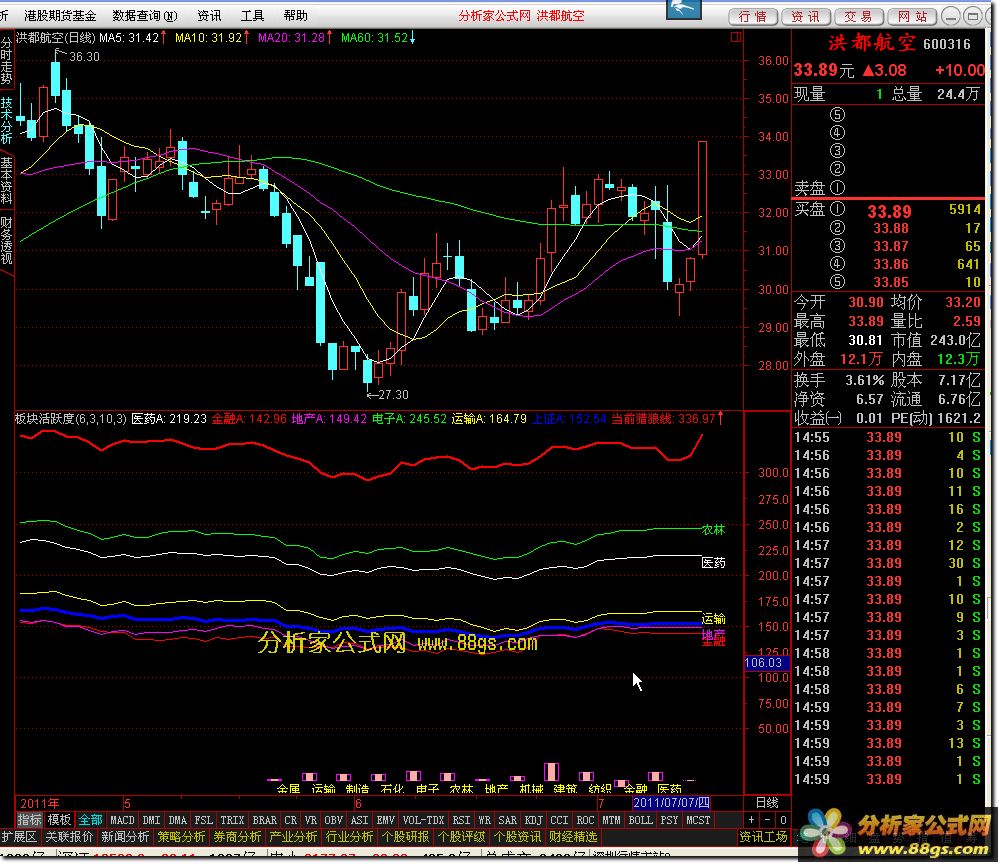Select the FSL indicator
This screenshot has width=1000, height=864.
pyautogui.click(x=203, y=820)
